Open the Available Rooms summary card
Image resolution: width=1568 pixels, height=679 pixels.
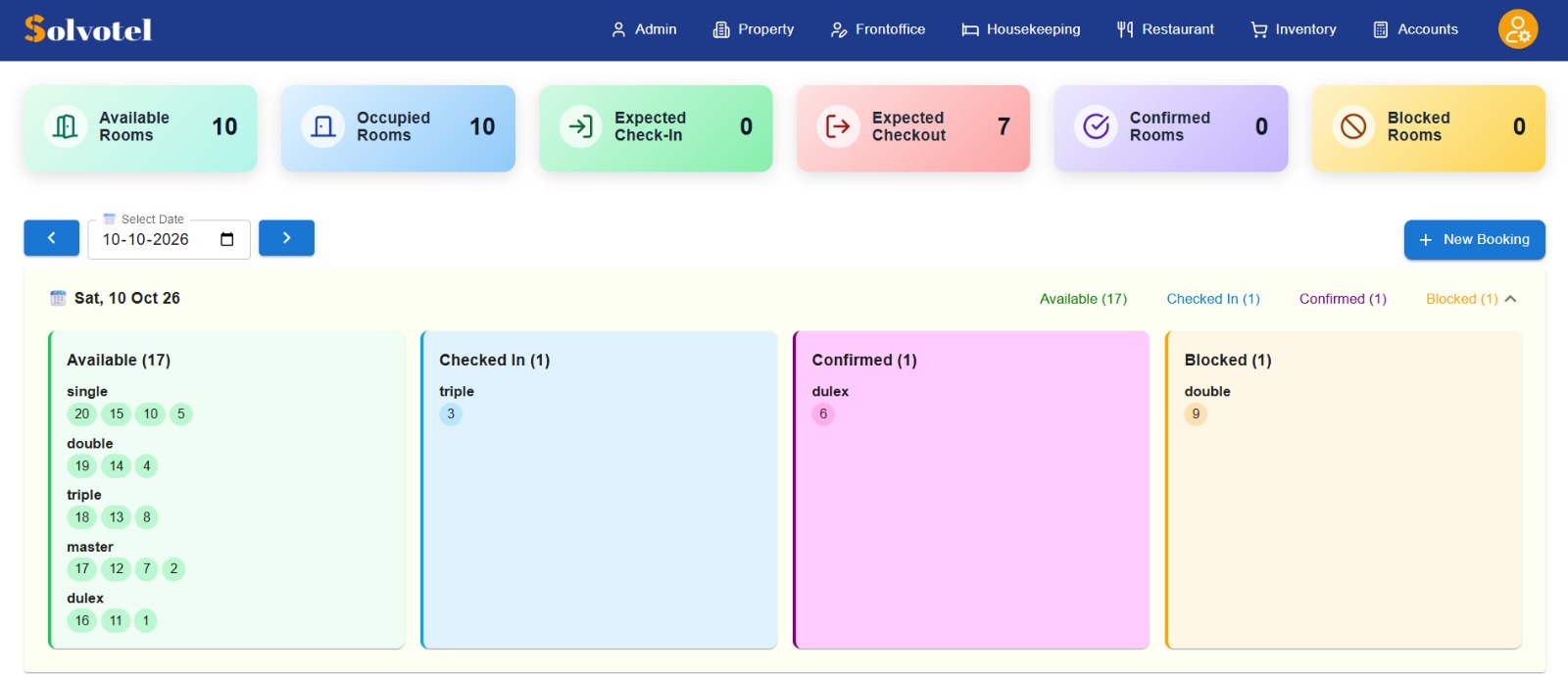pyautogui.click(x=141, y=128)
